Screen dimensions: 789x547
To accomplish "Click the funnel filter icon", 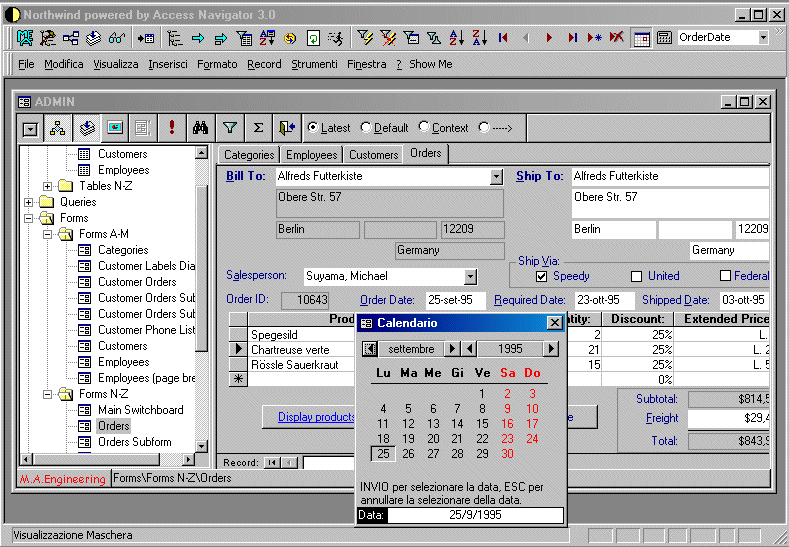I will pyautogui.click(x=230, y=128).
